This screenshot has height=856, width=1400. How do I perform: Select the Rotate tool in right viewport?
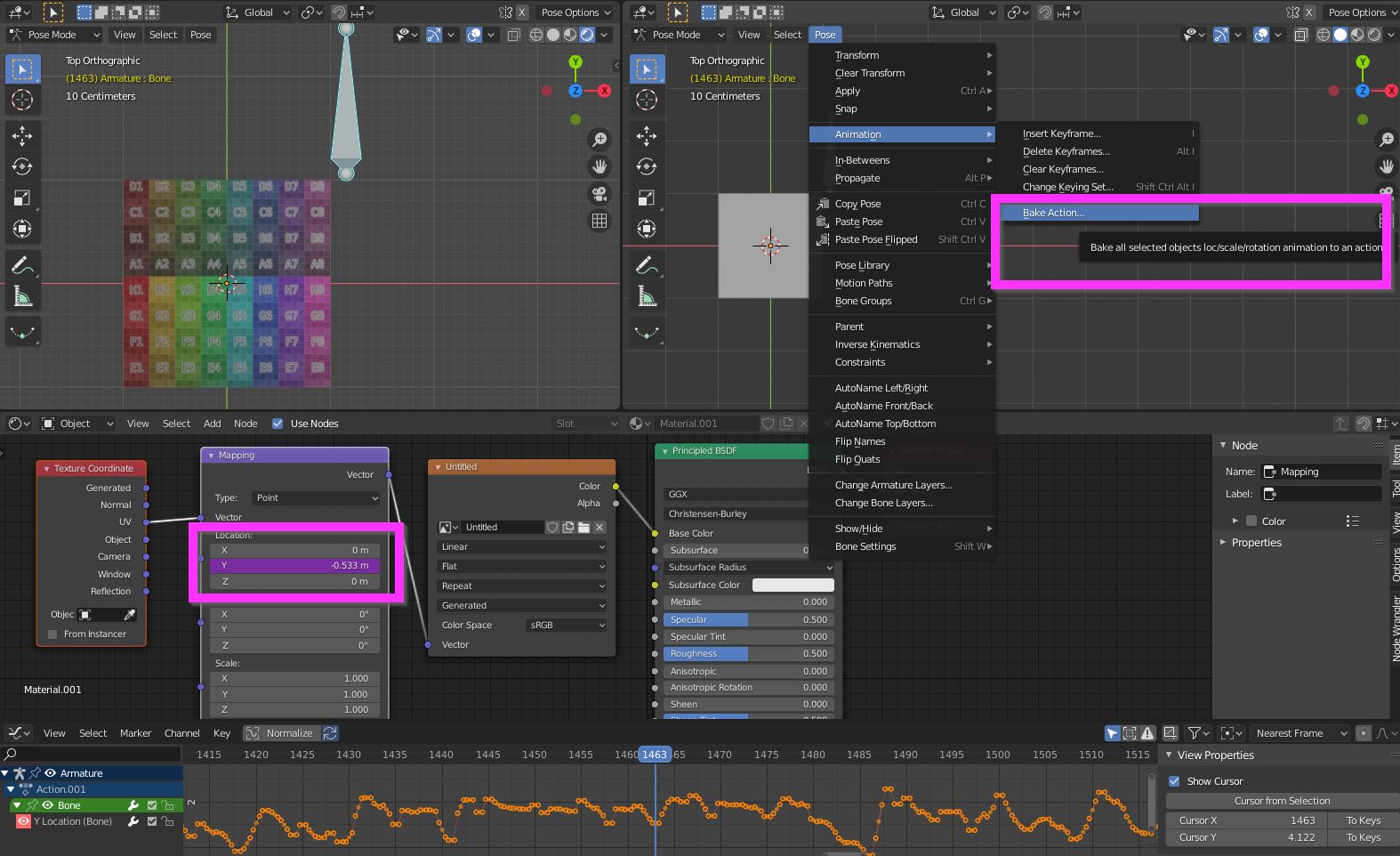tap(647, 166)
